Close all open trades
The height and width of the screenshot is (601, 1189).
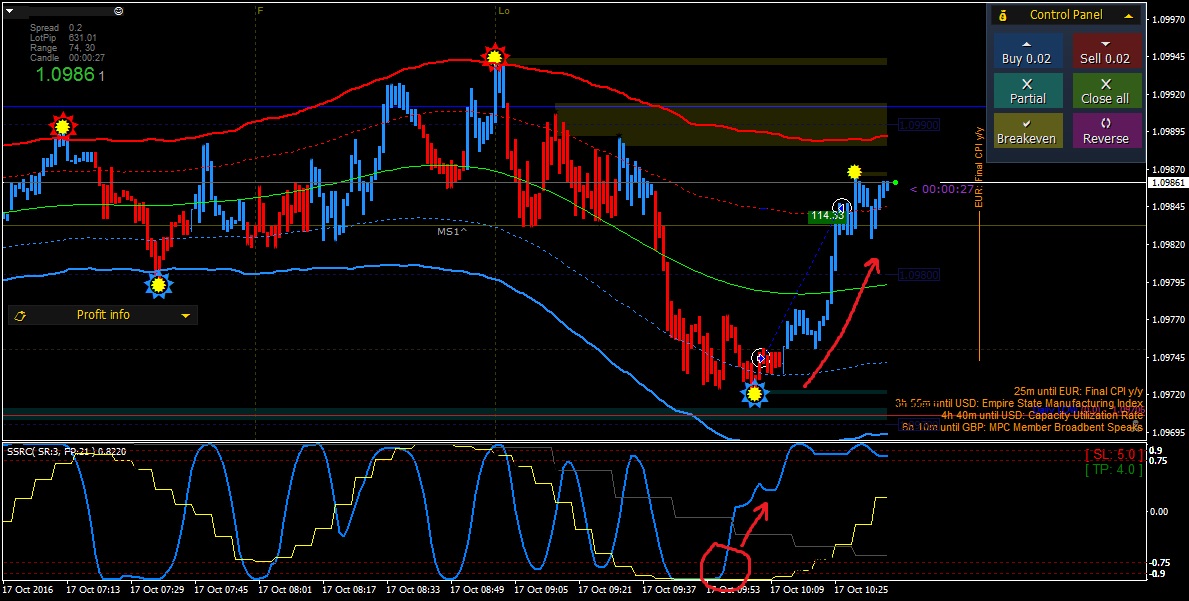coord(1105,90)
